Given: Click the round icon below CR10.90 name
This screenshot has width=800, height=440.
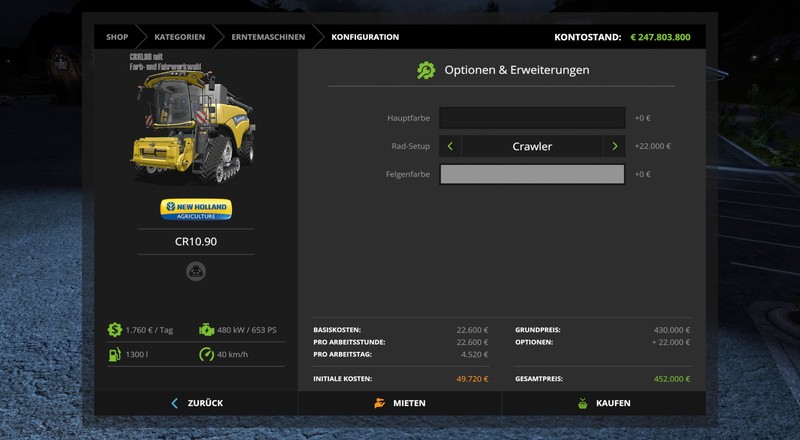Looking at the screenshot, I should coord(196,271).
